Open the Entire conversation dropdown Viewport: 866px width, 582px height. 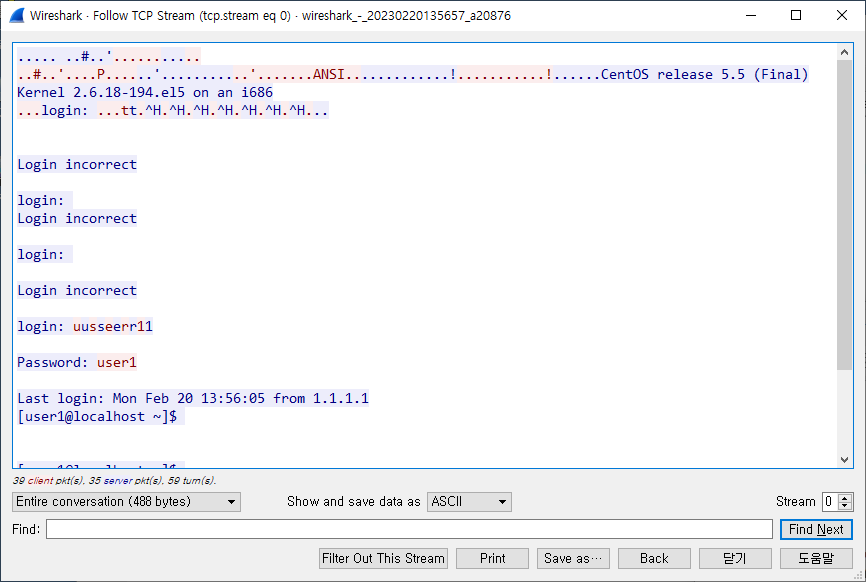tap(126, 502)
